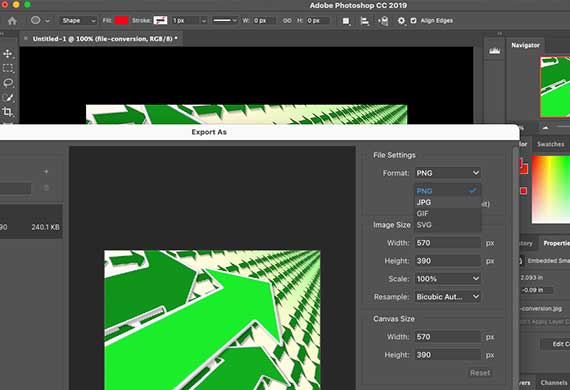Select the Move tool
Screen dimensions: 570x390
[x=8, y=54]
